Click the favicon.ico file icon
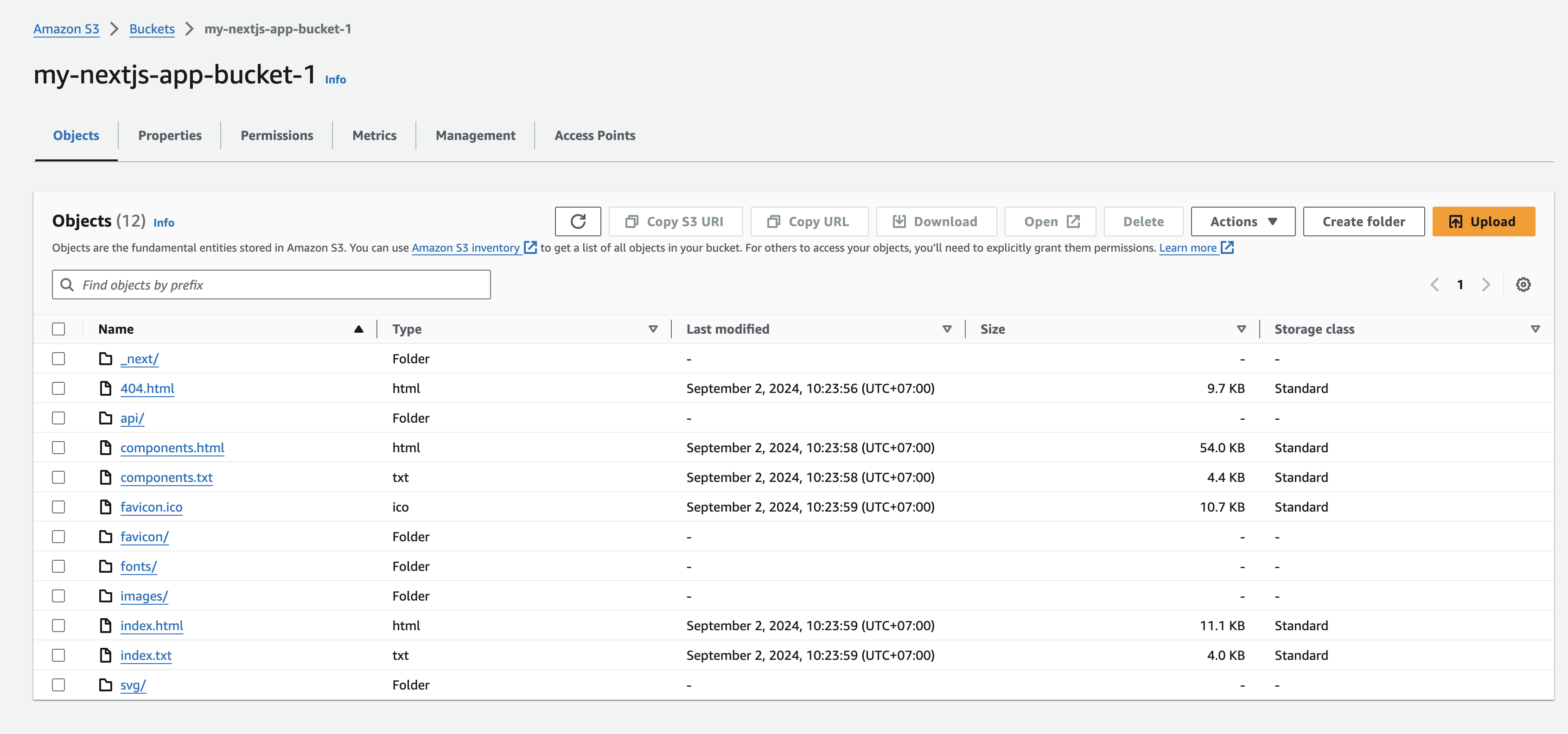This screenshot has width=1568, height=734. click(x=106, y=506)
